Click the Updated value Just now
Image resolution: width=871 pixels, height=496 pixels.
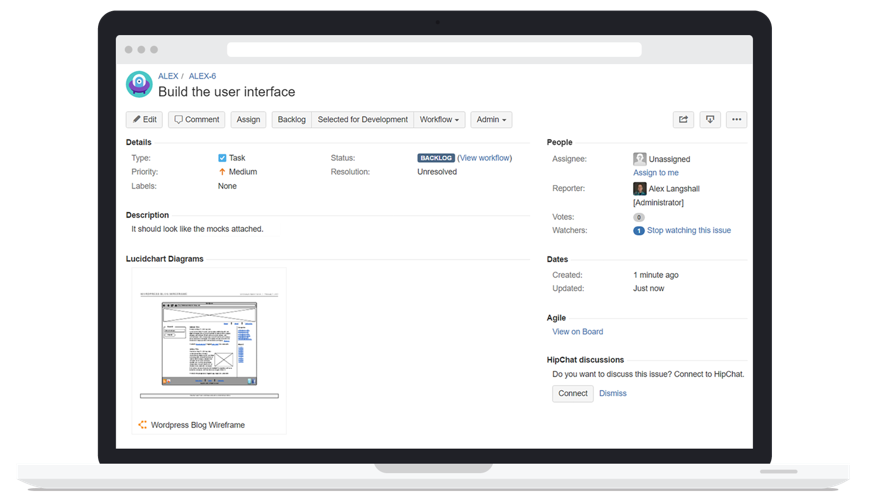point(648,288)
